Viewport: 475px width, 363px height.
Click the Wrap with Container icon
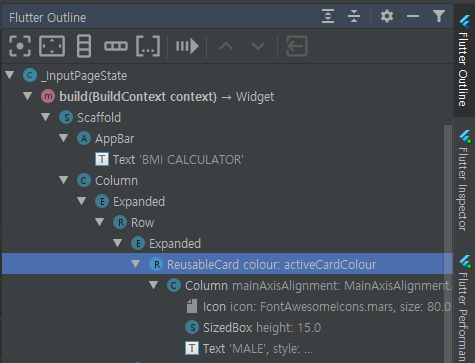click(148, 46)
